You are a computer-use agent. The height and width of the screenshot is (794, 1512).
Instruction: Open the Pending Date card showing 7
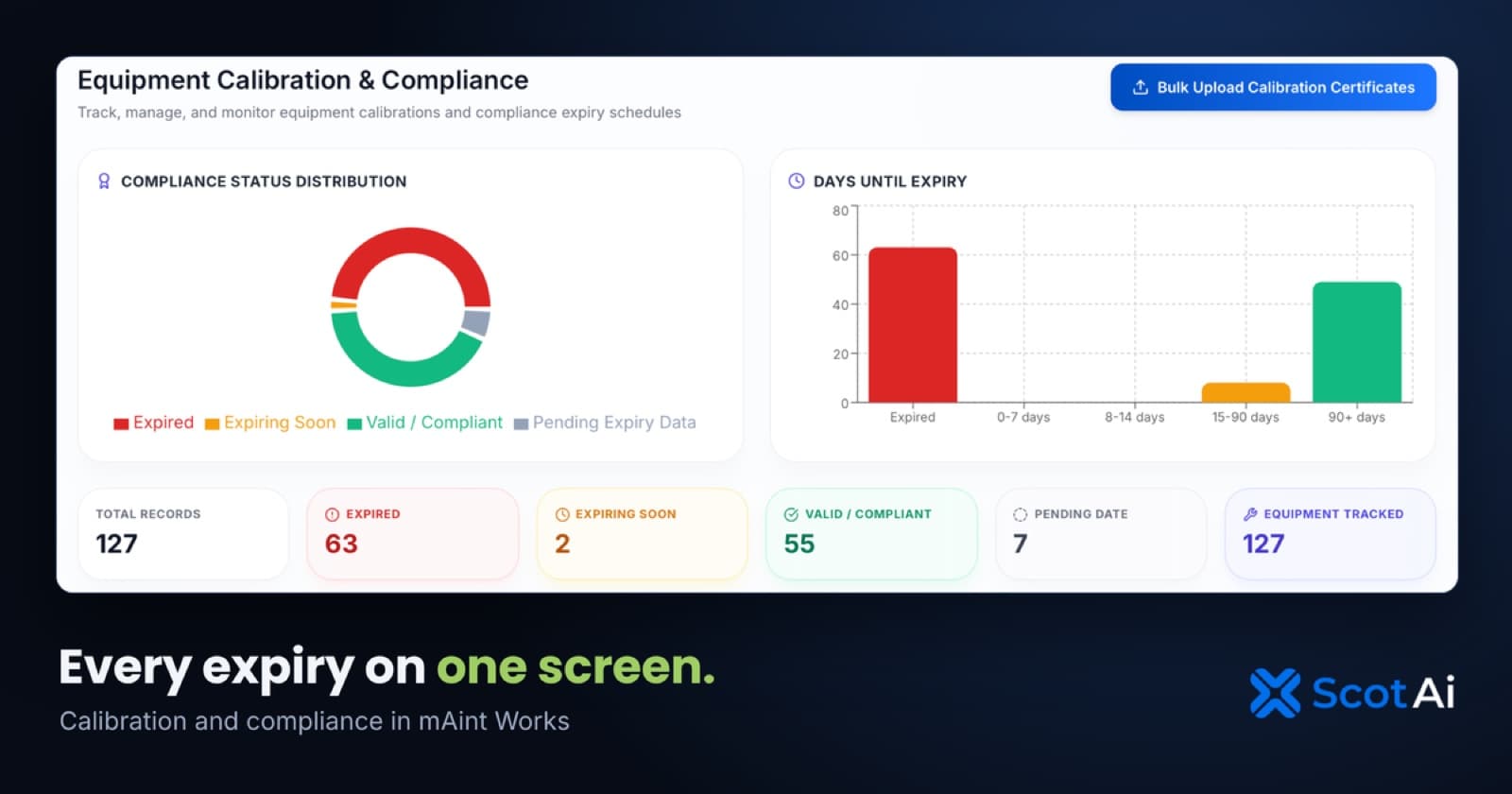pos(1101,533)
